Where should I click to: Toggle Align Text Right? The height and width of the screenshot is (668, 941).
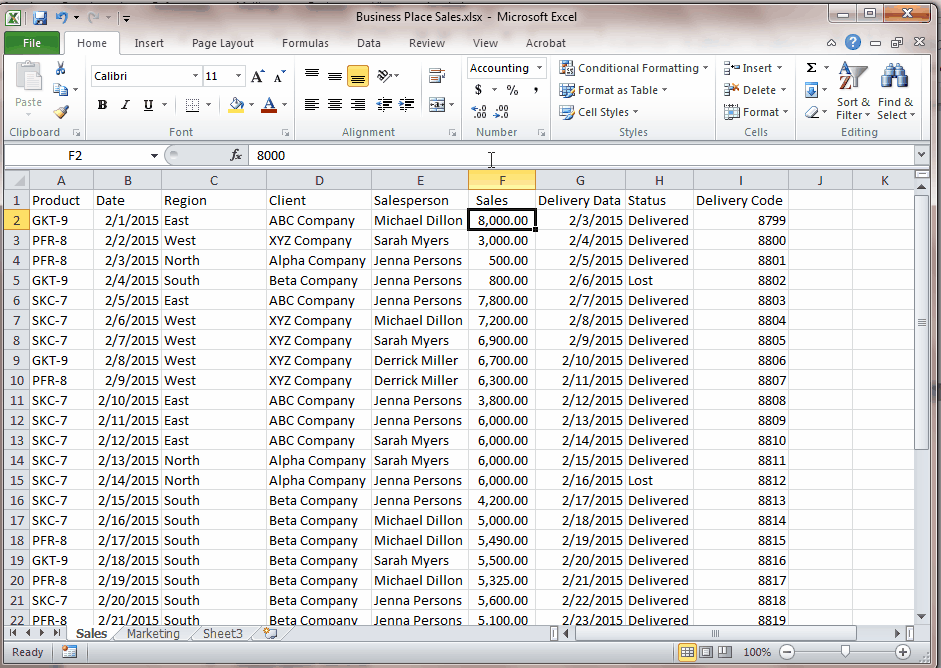[358, 105]
